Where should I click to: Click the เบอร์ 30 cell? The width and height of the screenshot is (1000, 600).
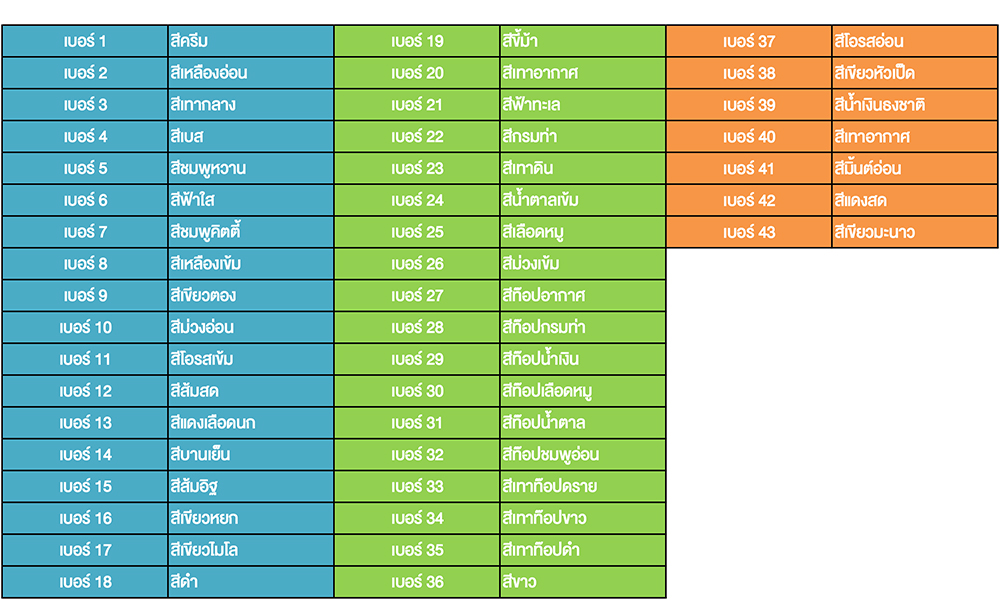click(417, 391)
